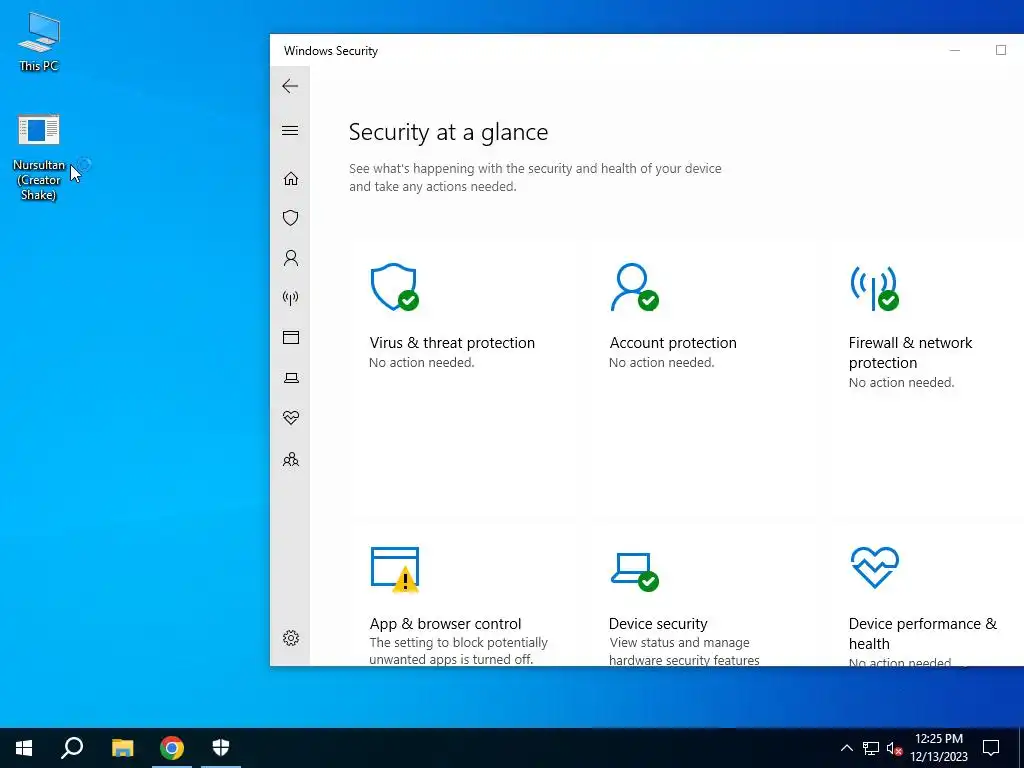
Task: Open Account protection person icon in sidebar
Action: click(291, 258)
